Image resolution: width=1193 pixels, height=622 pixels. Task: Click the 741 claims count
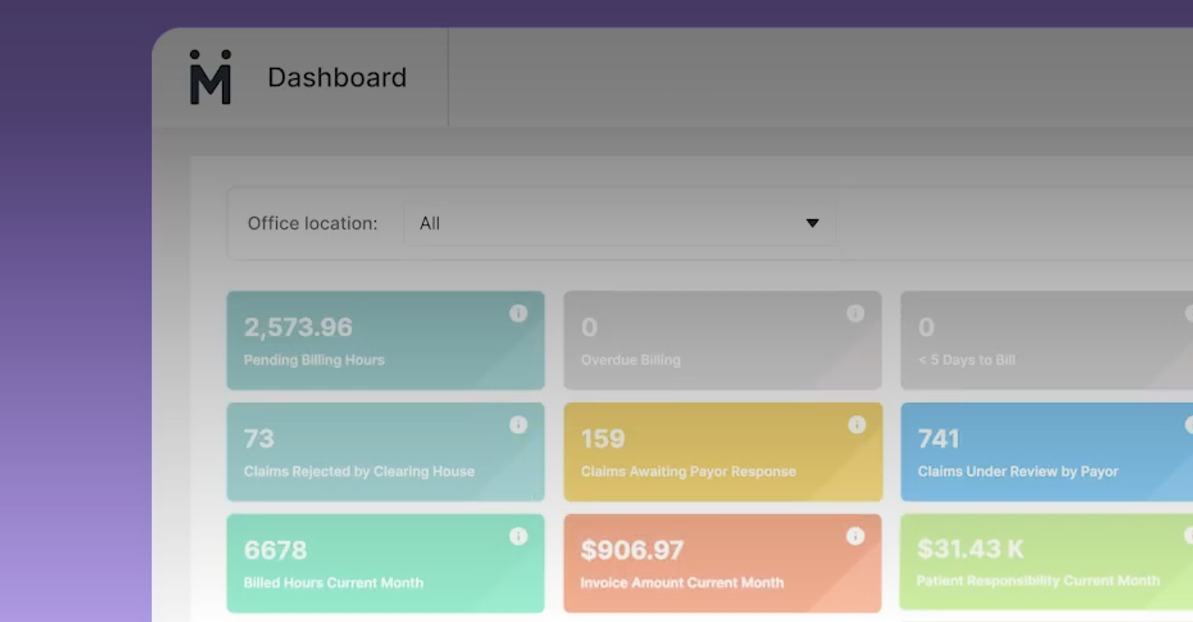(939, 439)
